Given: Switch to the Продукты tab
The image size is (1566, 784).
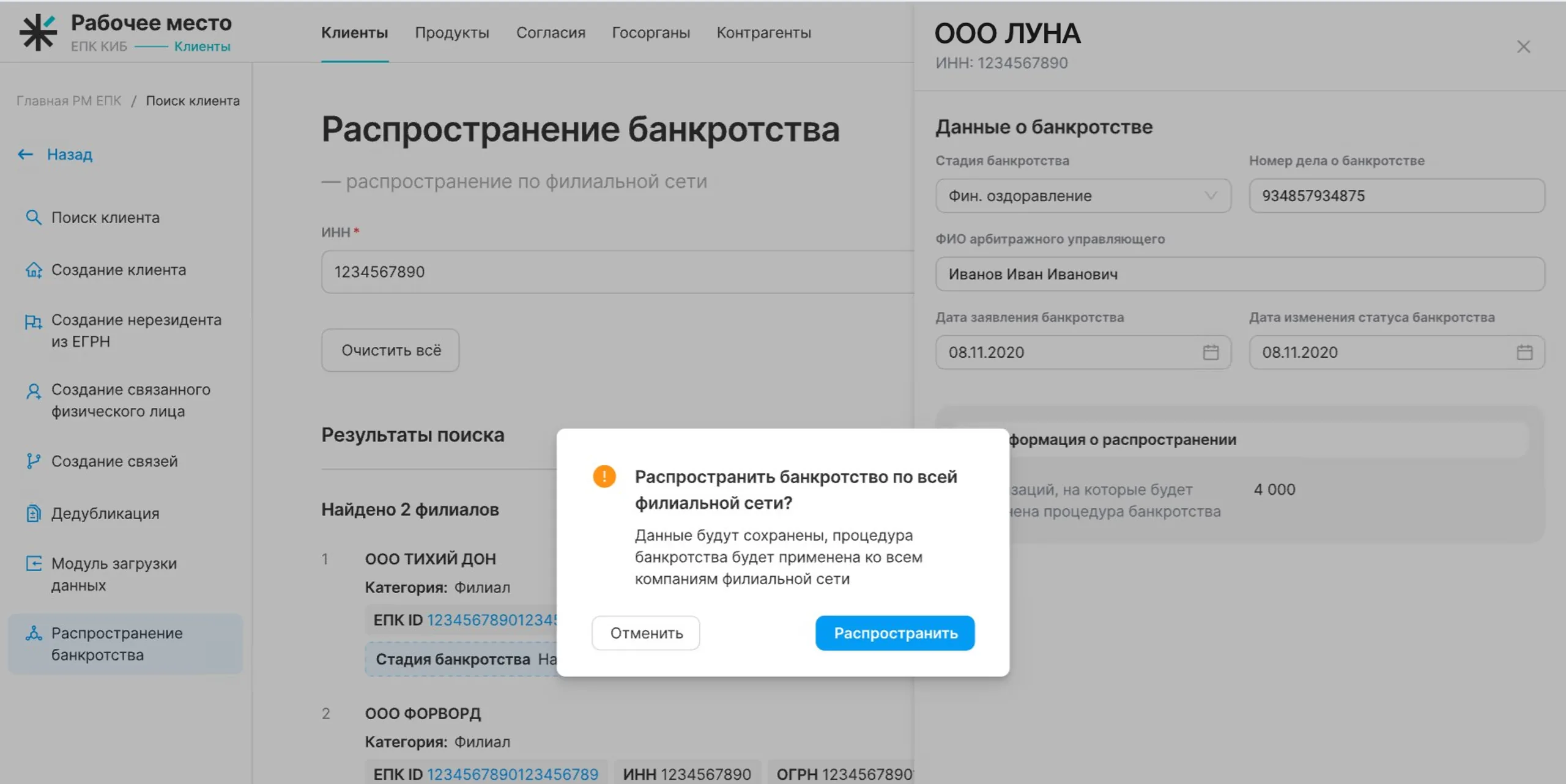Looking at the screenshot, I should click(x=452, y=32).
